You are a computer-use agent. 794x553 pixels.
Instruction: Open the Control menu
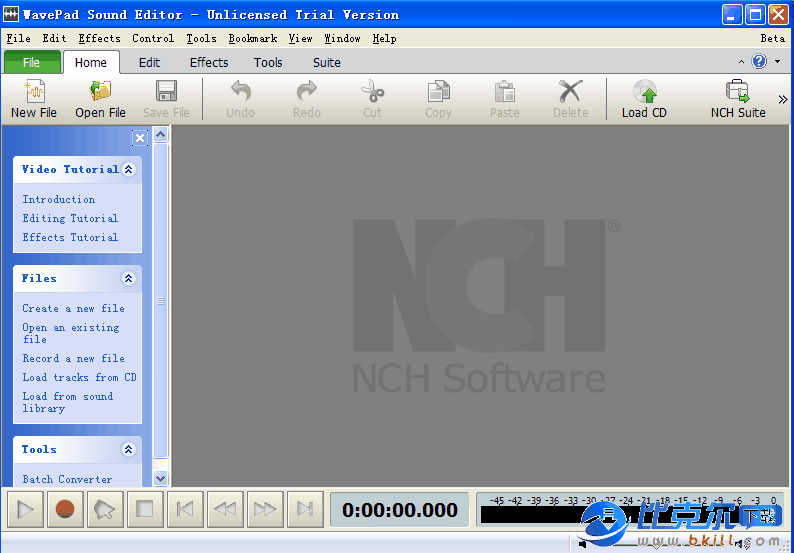153,38
